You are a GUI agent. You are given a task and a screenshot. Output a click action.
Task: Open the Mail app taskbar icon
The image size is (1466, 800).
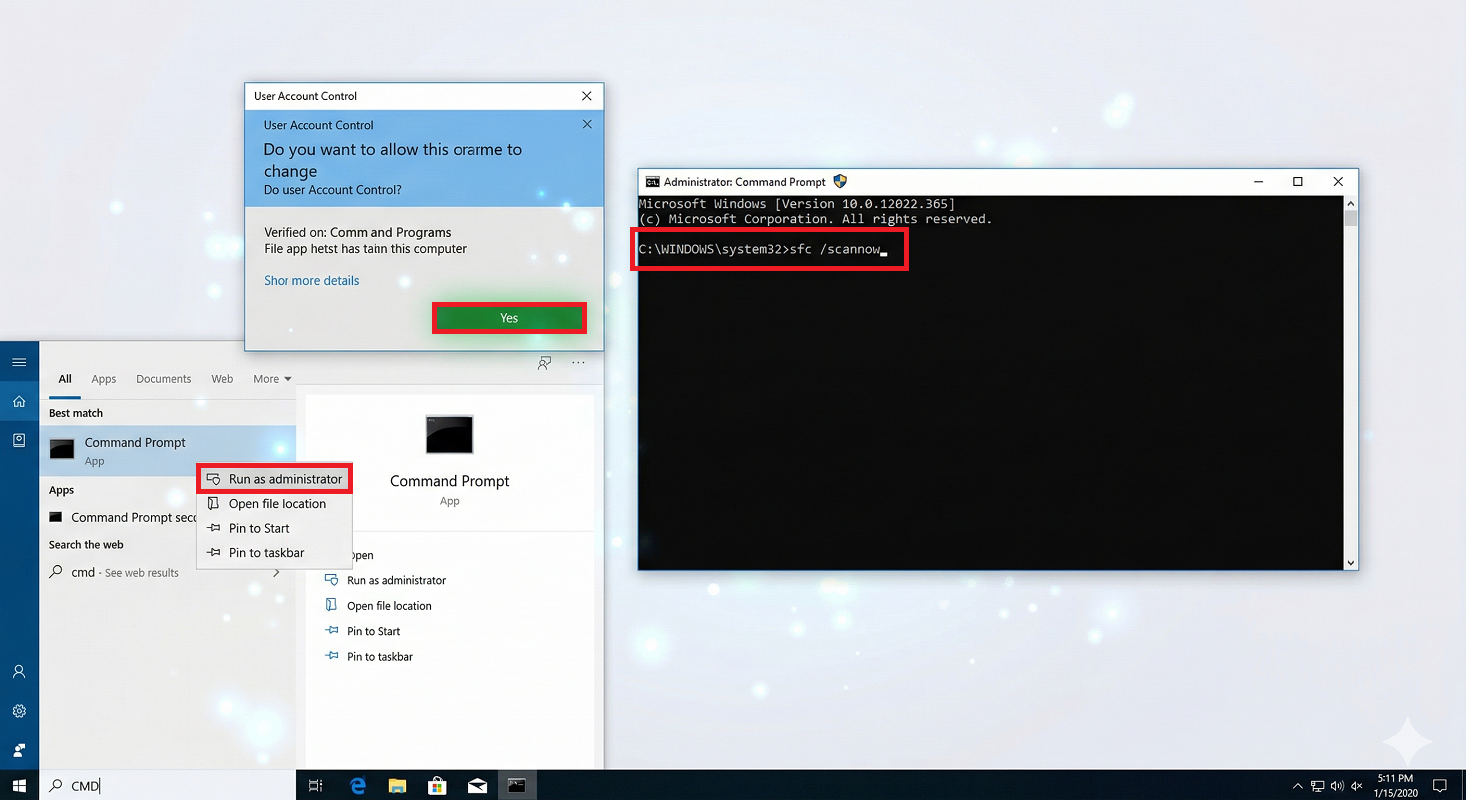pyautogui.click(x=477, y=786)
